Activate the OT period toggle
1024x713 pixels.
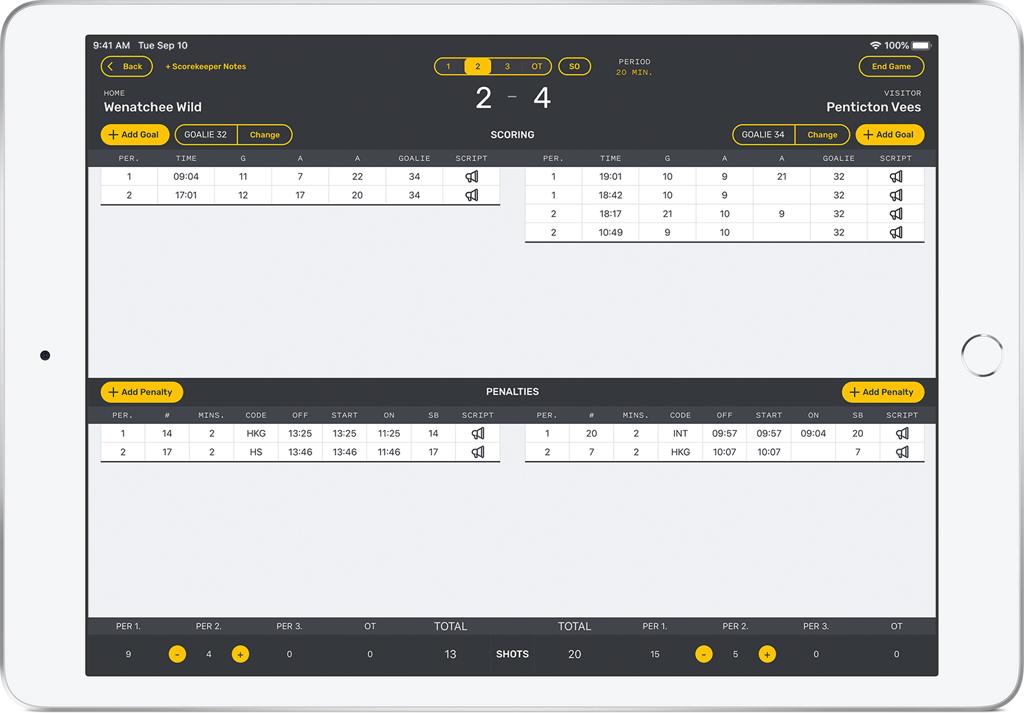coord(537,66)
